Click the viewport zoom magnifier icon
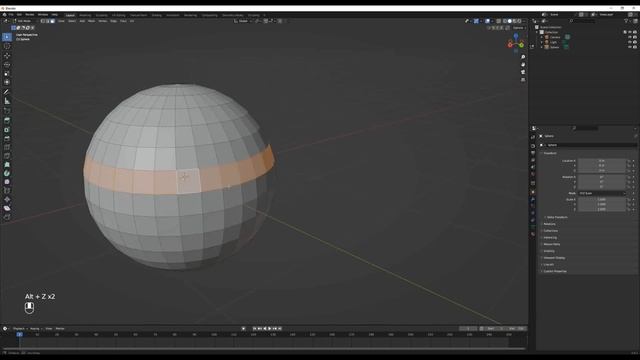 click(x=523, y=57)
